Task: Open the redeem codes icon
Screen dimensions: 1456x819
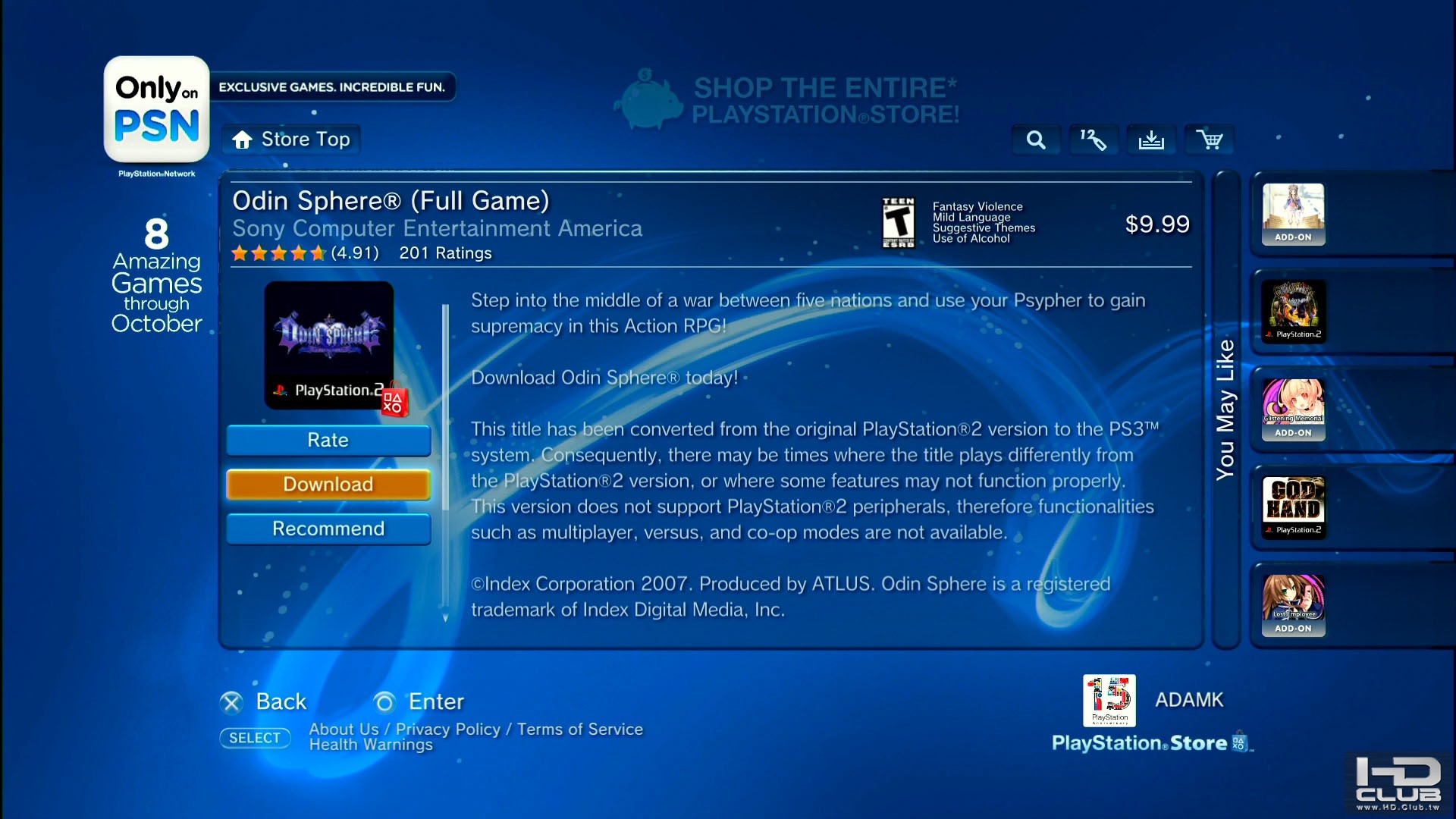Action: 1094,140
